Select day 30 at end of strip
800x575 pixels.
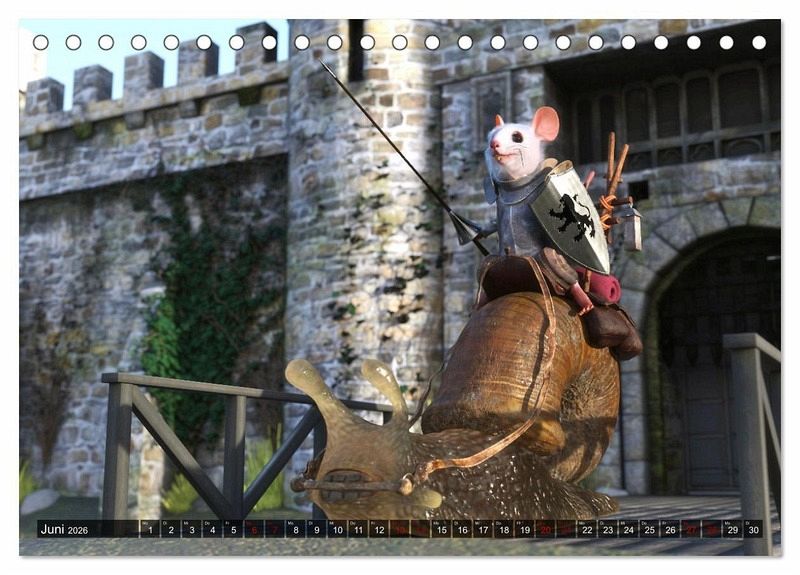coord(753,529)
